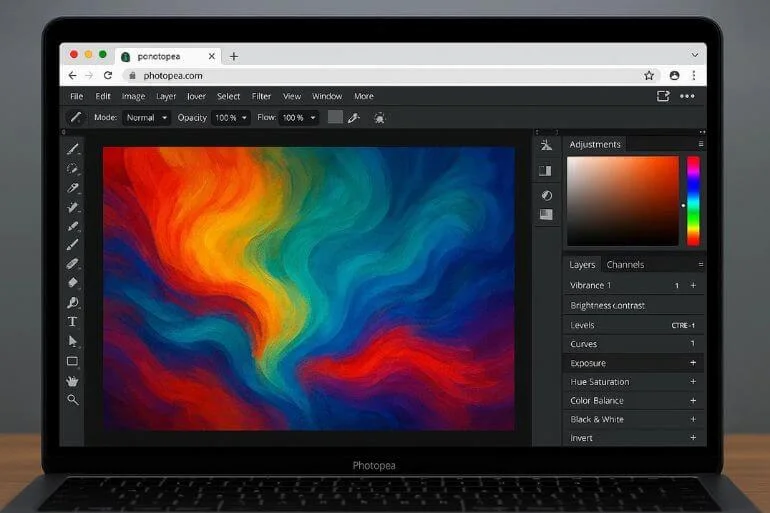Add Invert adjustment with plus
The image size is (770, 513).
pos(693,437)
